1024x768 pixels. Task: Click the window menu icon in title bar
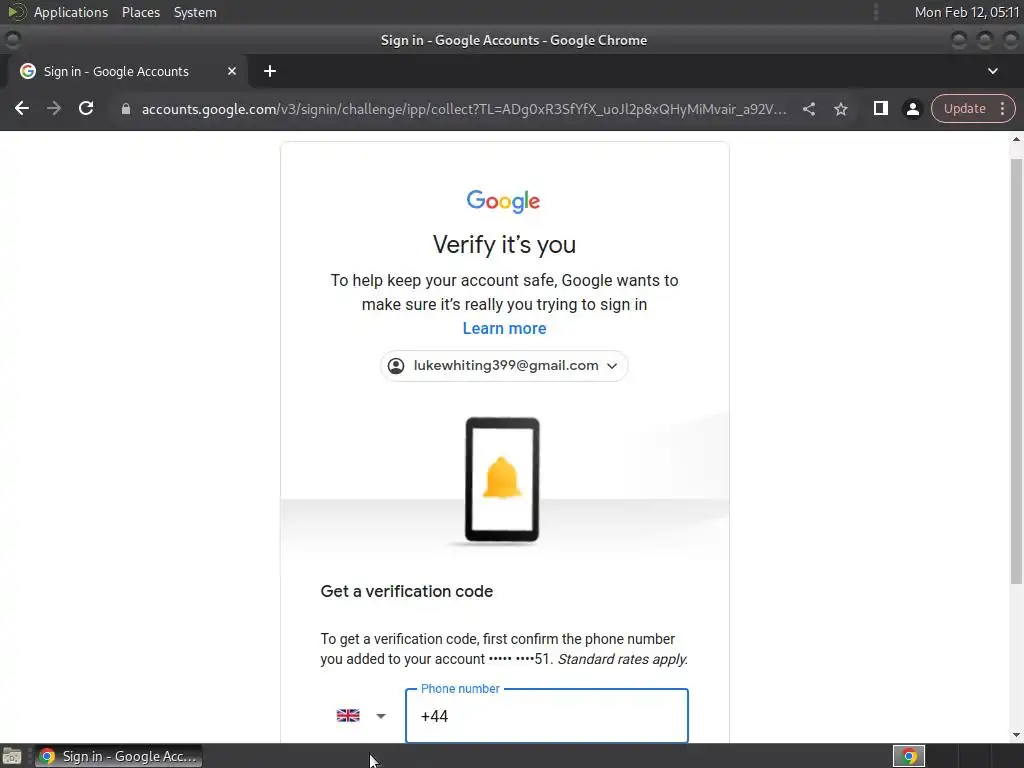12,40
